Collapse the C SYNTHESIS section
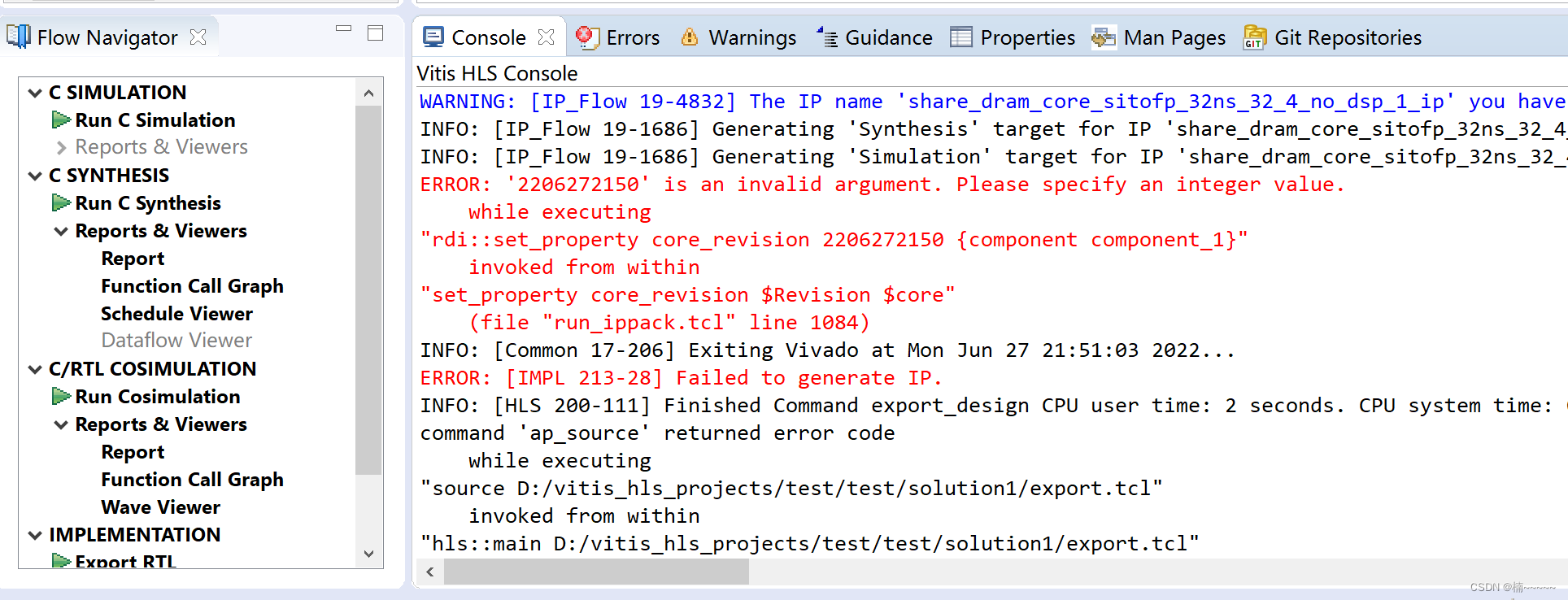This screenshot has height=600, width=1568. coord(35,176)
